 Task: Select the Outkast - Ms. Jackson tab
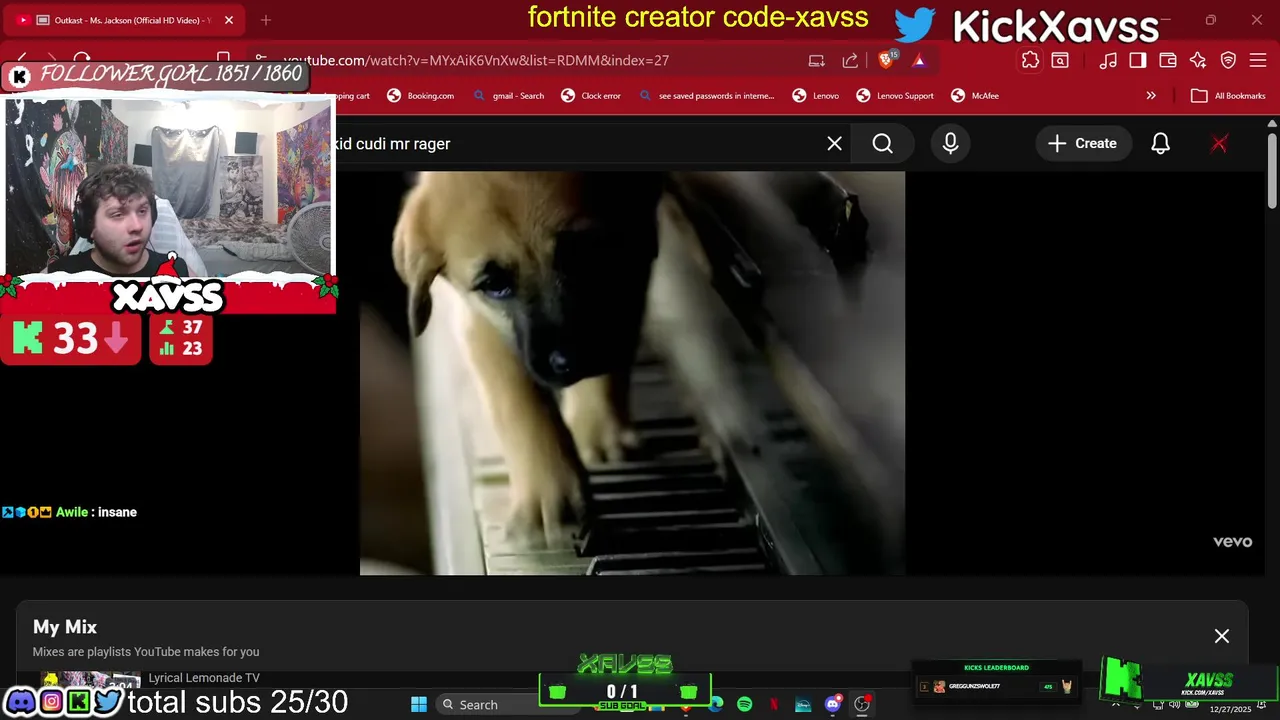tap(125, 20)
